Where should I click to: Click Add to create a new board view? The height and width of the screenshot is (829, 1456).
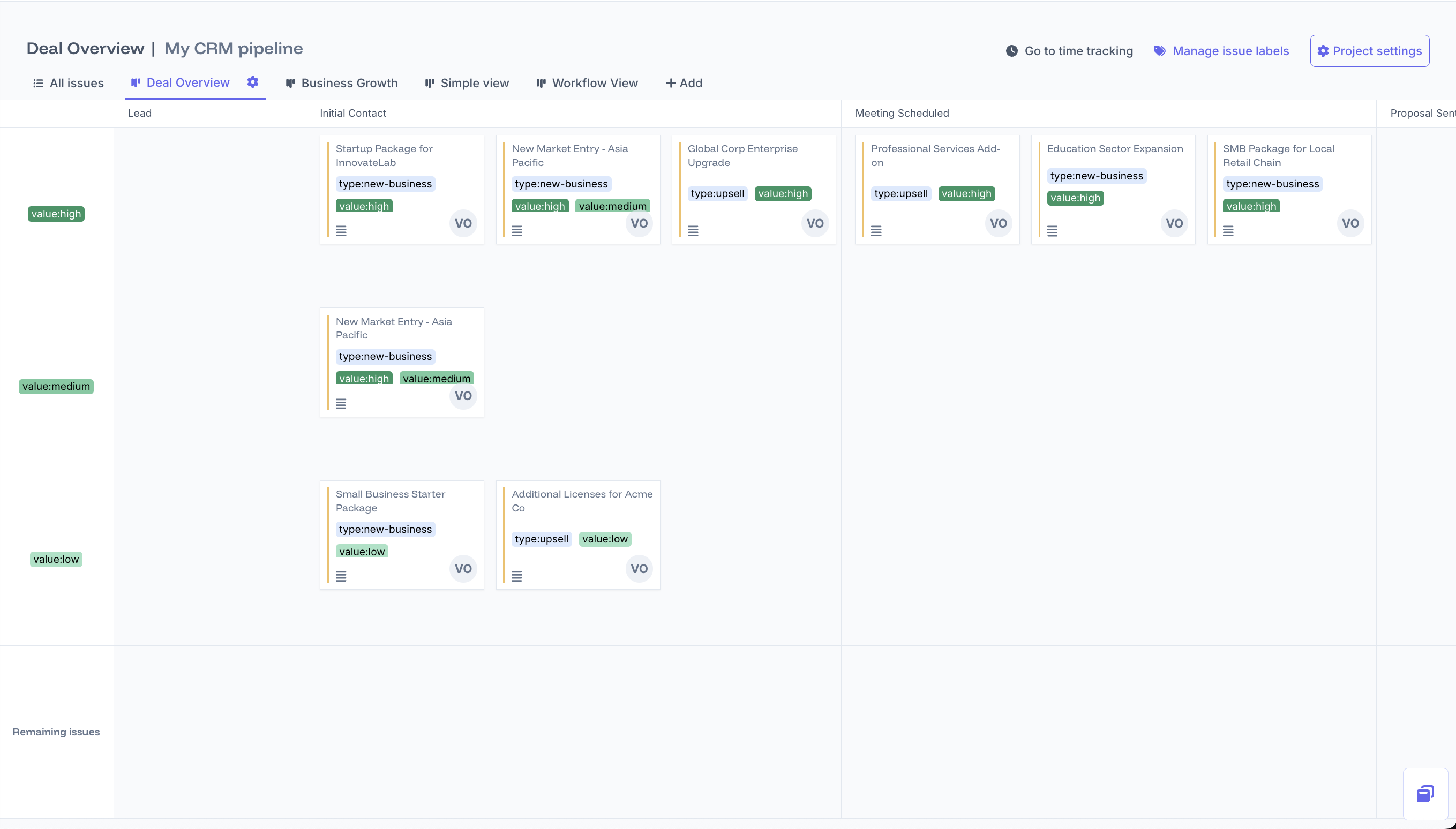(x=684, y=82)
